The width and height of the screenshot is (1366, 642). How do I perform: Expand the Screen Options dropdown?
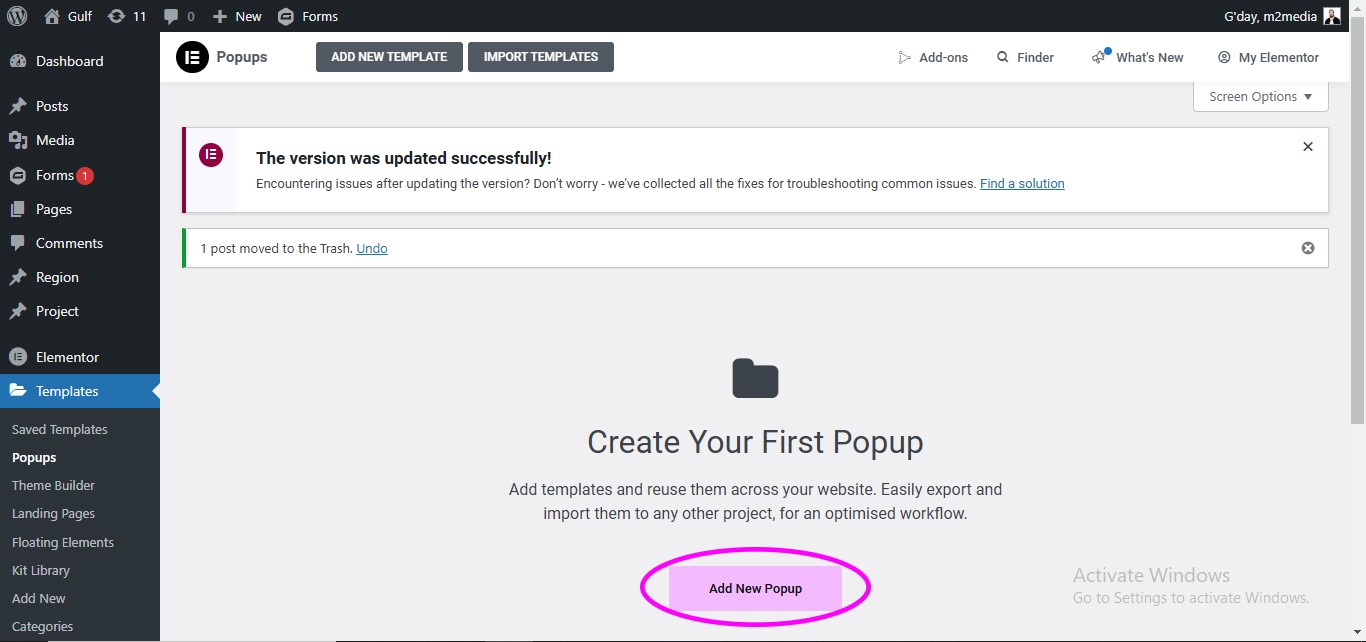(1261, 97)
